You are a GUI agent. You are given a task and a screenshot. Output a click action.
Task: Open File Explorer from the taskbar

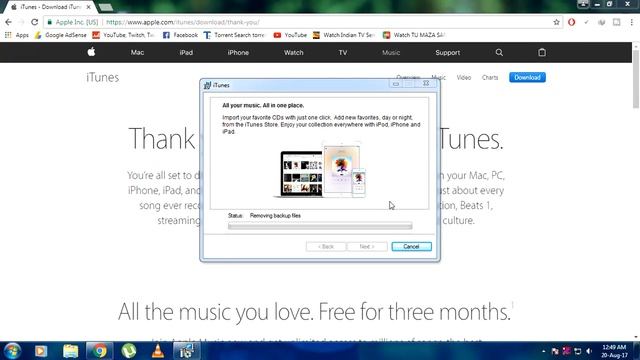[x=70, y=351]
